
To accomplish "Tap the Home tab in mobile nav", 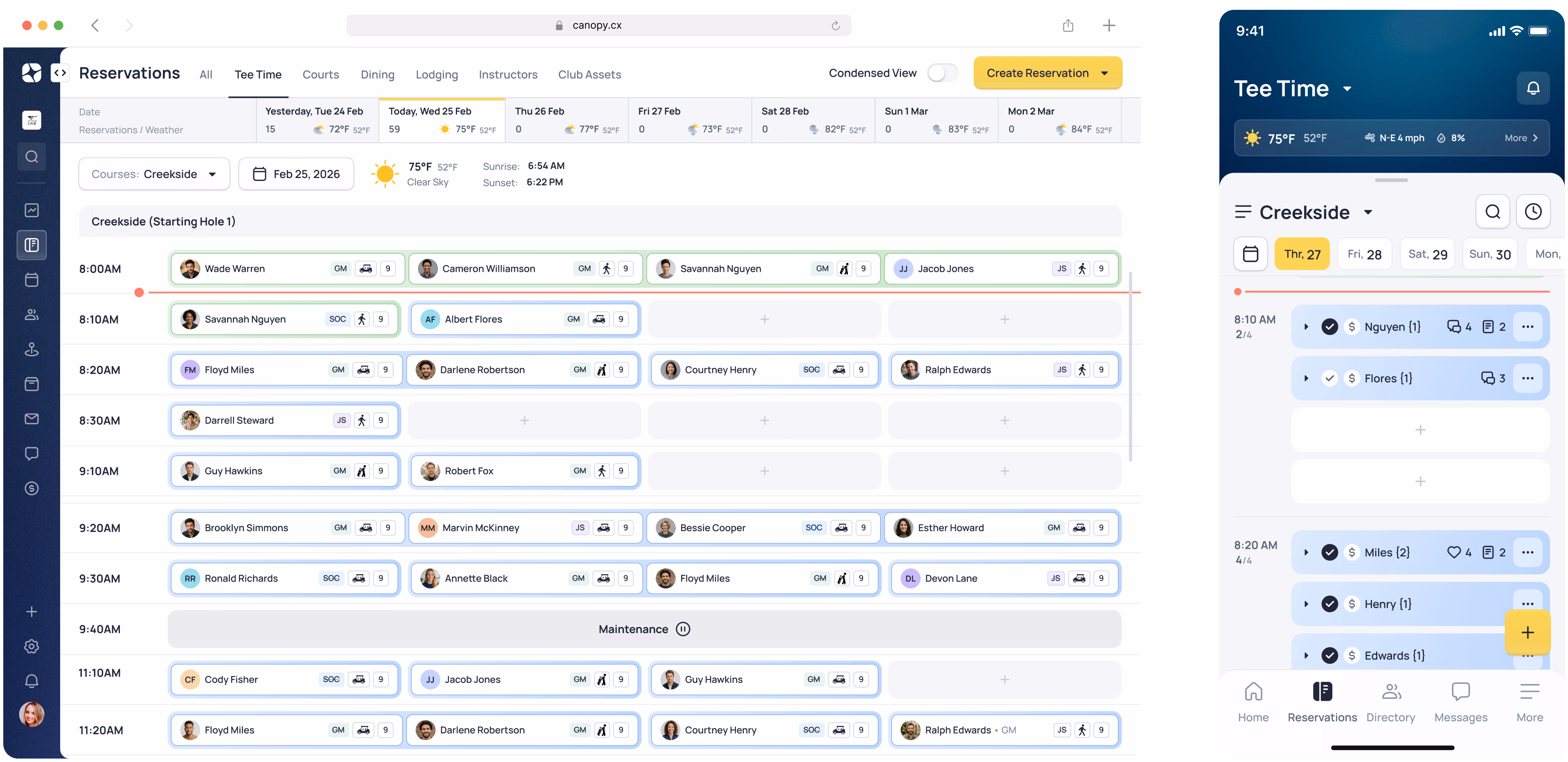I will coord(1253,702).
